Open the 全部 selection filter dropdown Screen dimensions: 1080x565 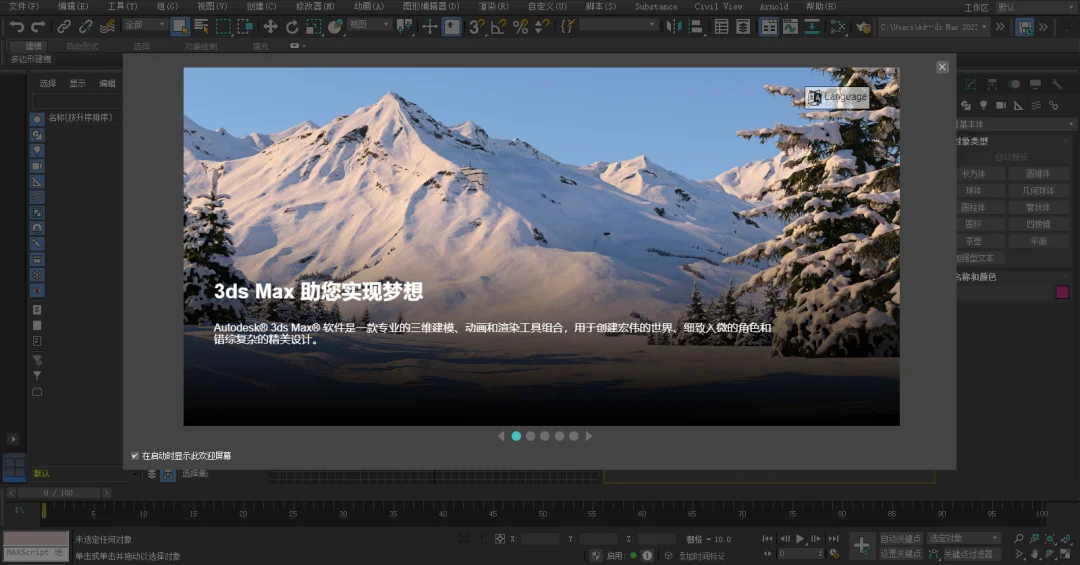(145, 25)
